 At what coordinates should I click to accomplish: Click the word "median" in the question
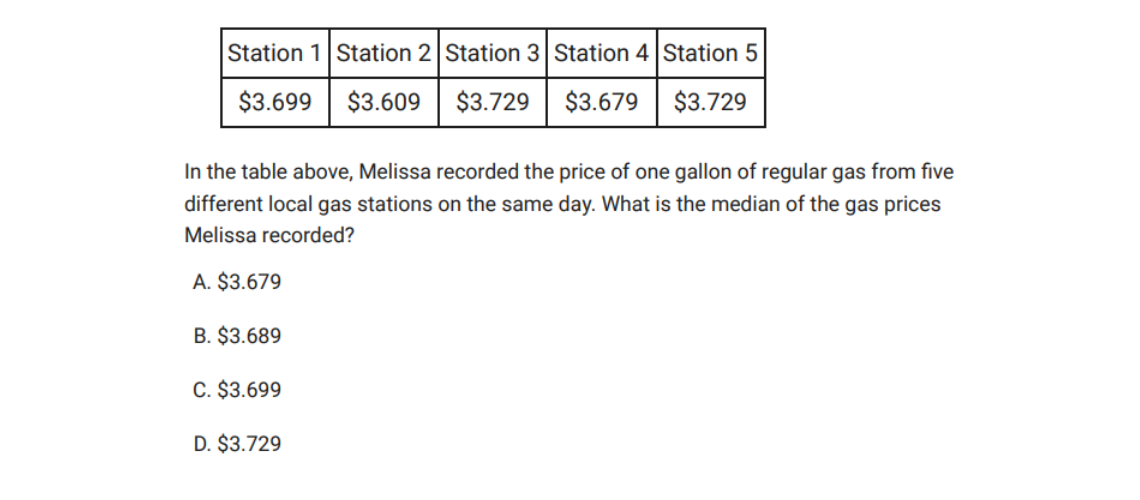[x=766, y=205]
